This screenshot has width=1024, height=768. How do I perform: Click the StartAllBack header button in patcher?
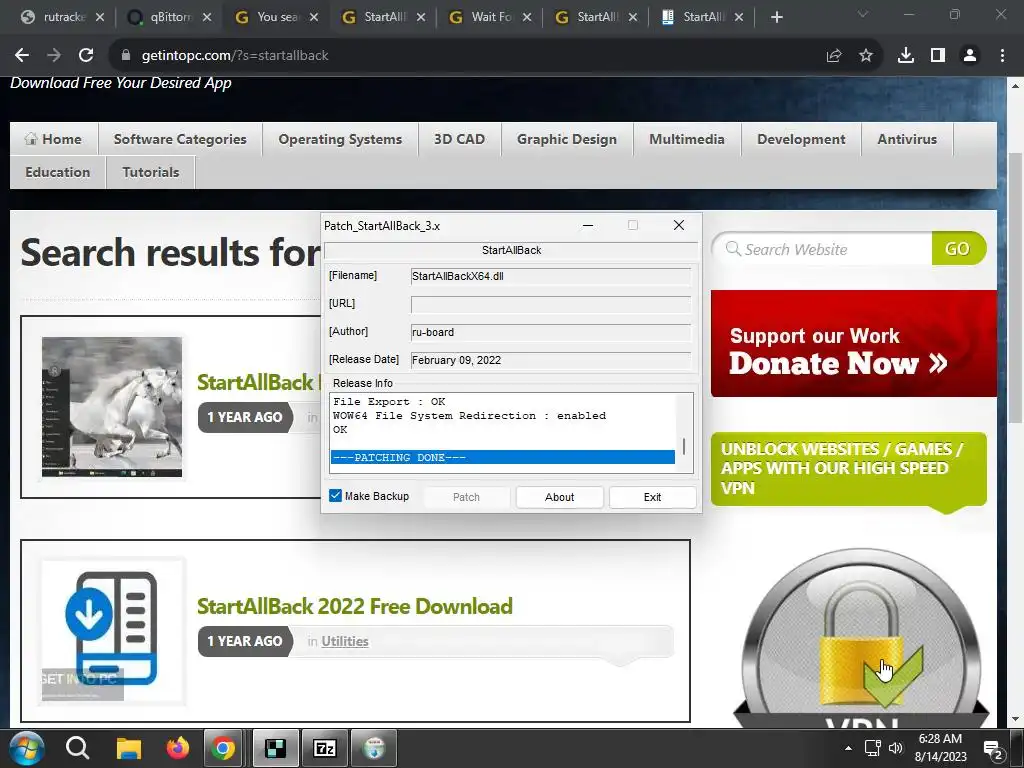tap(511, 250)
